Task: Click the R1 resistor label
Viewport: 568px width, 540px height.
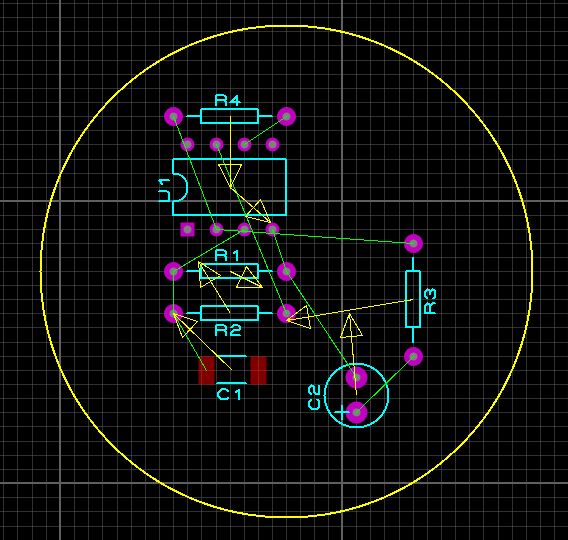Action: pyautogui.click(x=227, y=255)
